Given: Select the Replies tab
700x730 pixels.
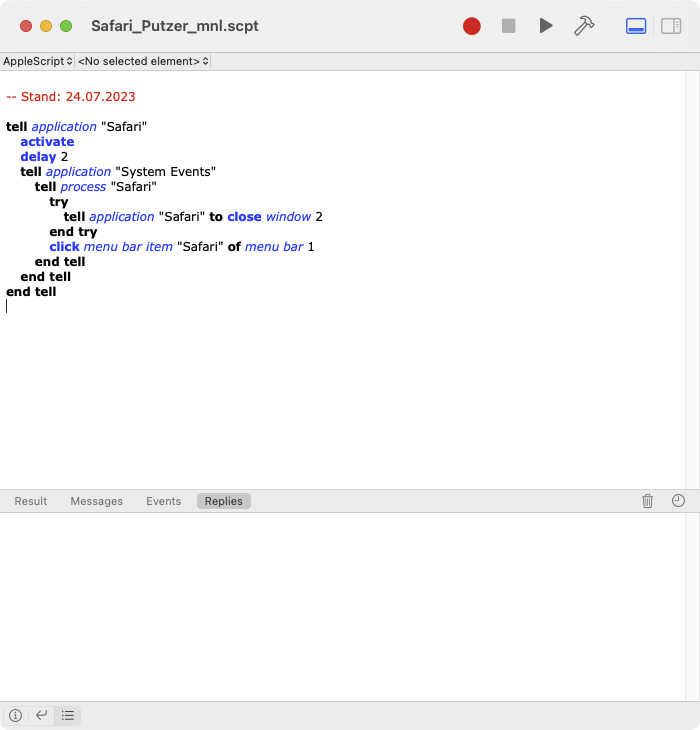Looking at the screenshot, I should 224,501.
